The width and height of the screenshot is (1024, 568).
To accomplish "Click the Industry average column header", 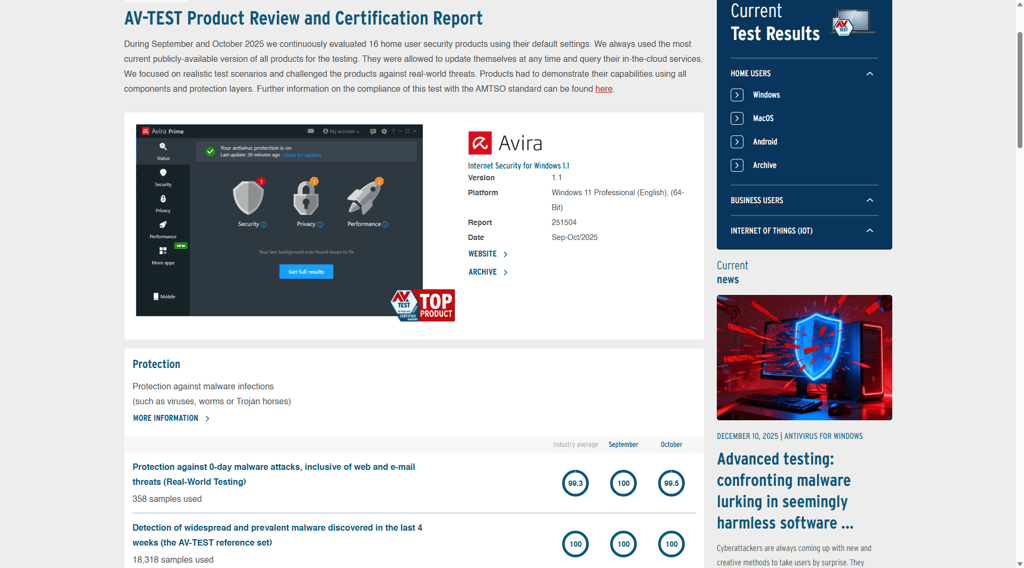I will (575, 445).
